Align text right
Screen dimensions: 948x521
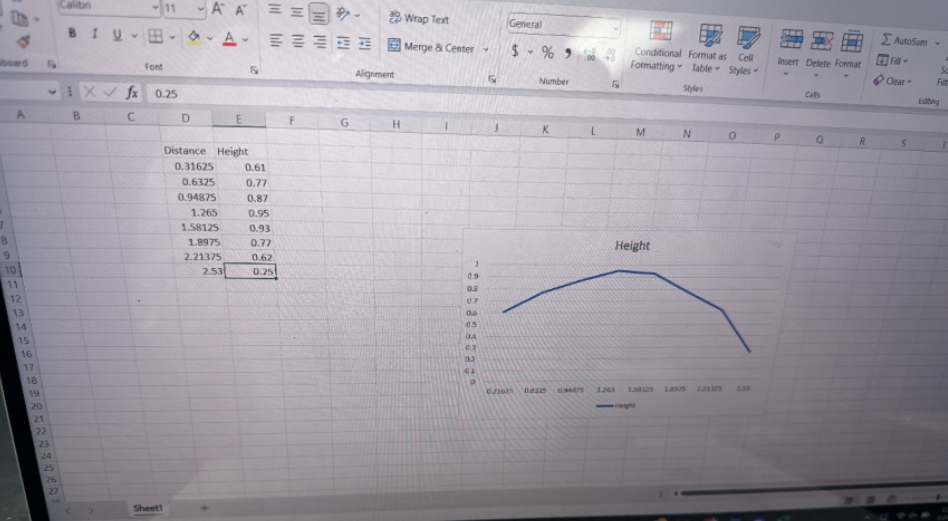point(320,42)
